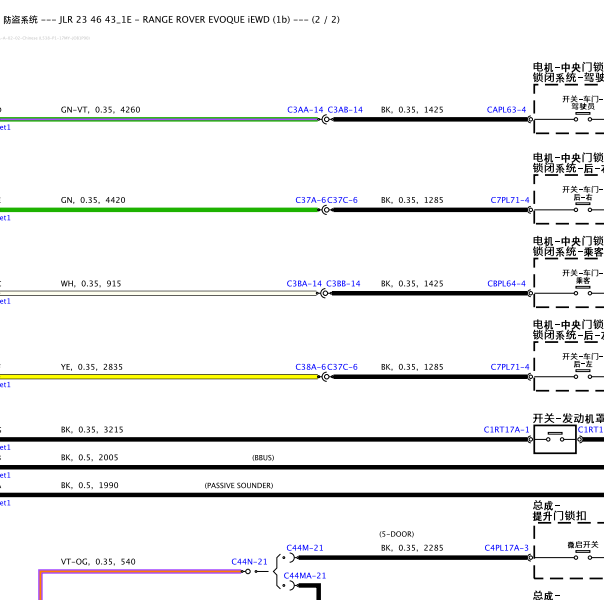
Task: Click the rear-left door switch symbol (后-左)
Action: click(583, 375)
